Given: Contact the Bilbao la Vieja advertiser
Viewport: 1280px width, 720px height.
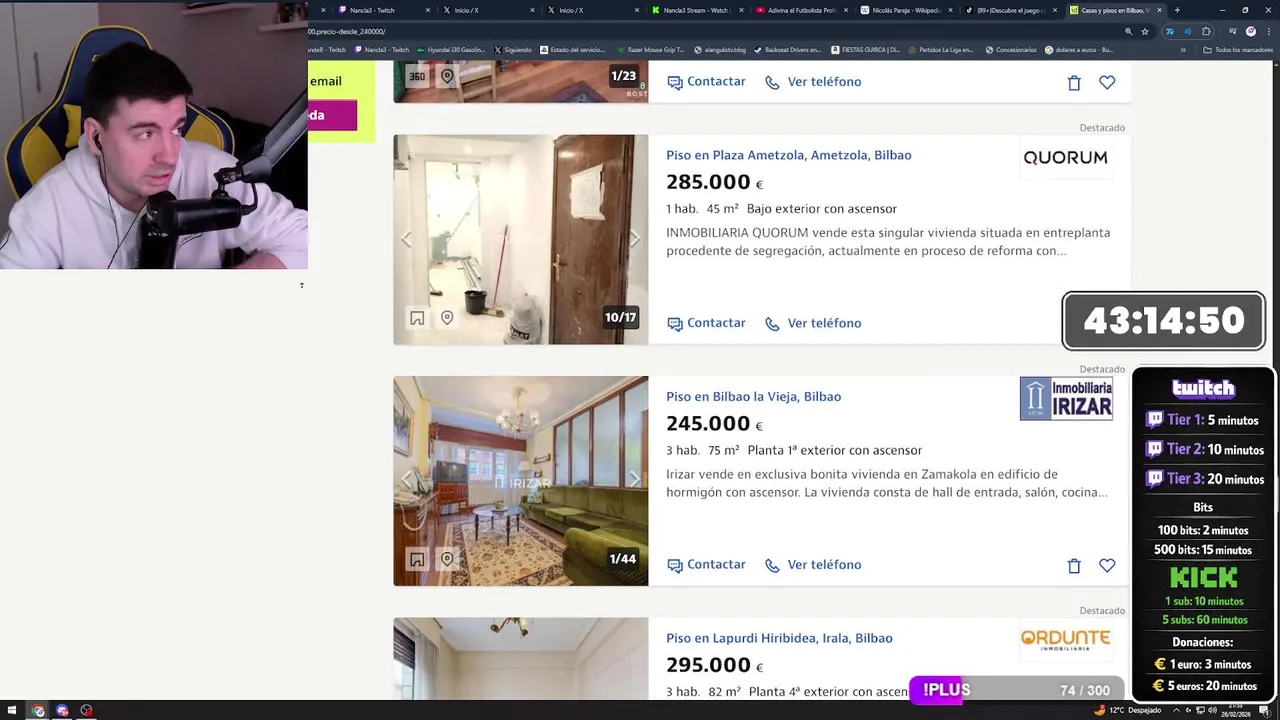Looking at the screenshot, I should coord(706,565).
